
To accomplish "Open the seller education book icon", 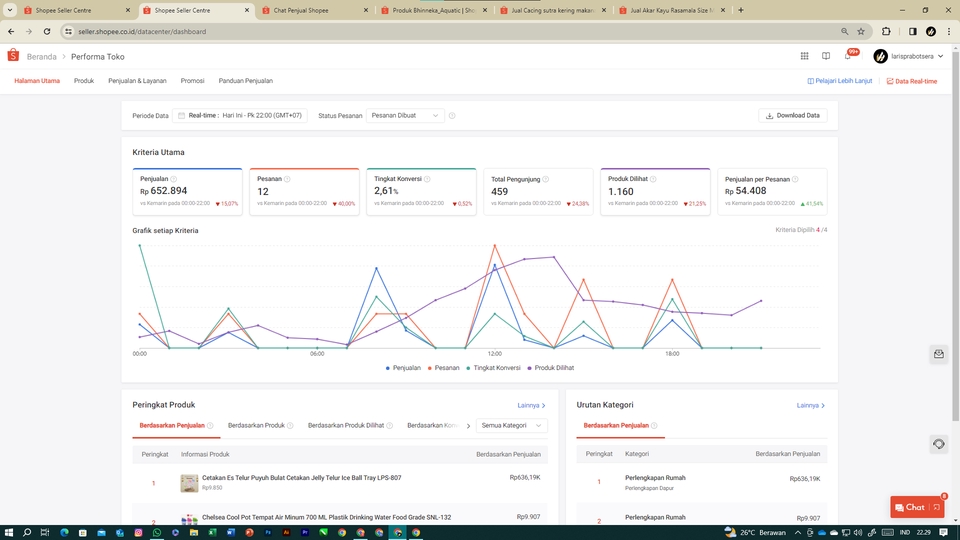I will pyautogui.click(x=826, y=56).
